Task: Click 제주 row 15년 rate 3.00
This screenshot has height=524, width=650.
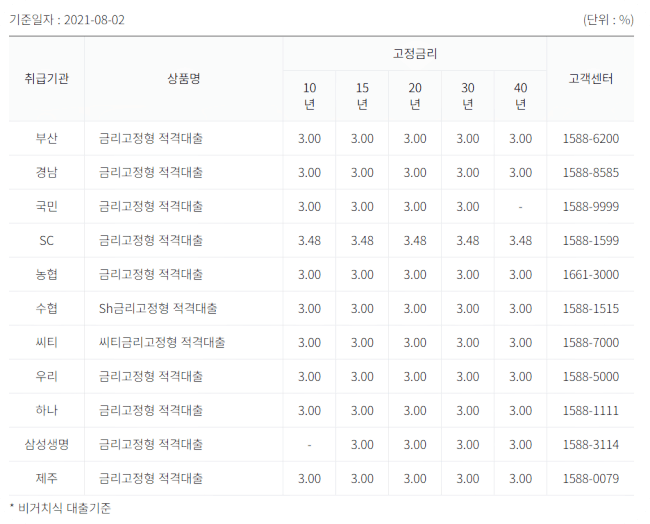Action: 362,478
